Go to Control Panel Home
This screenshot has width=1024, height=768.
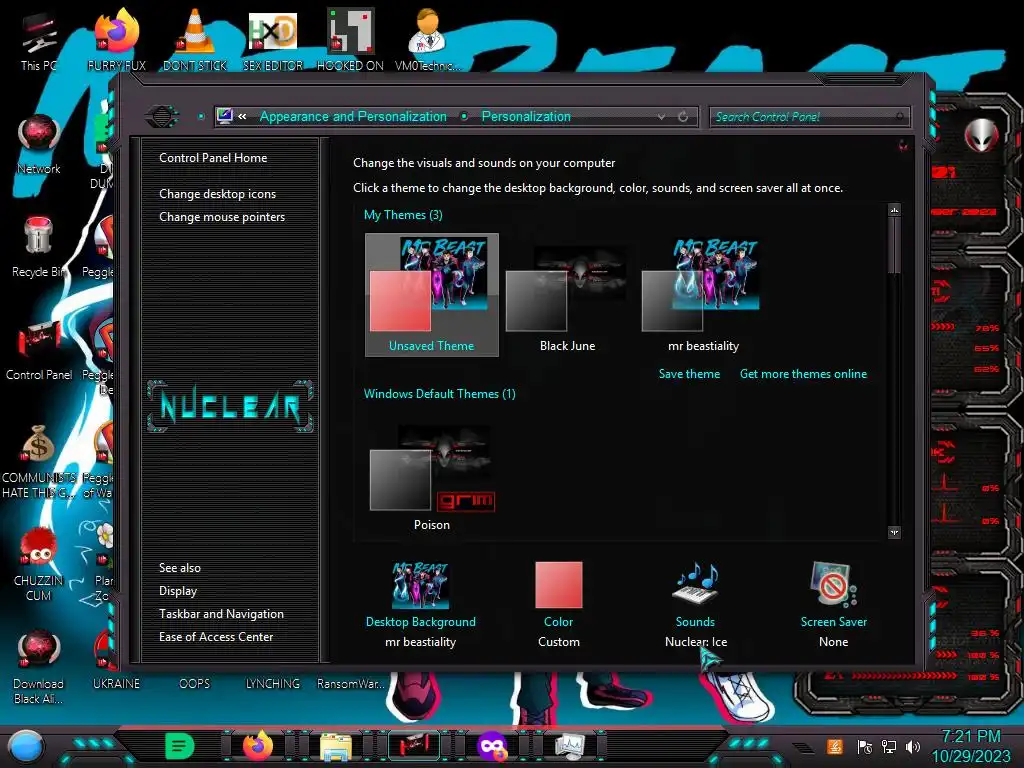[213, 157]
